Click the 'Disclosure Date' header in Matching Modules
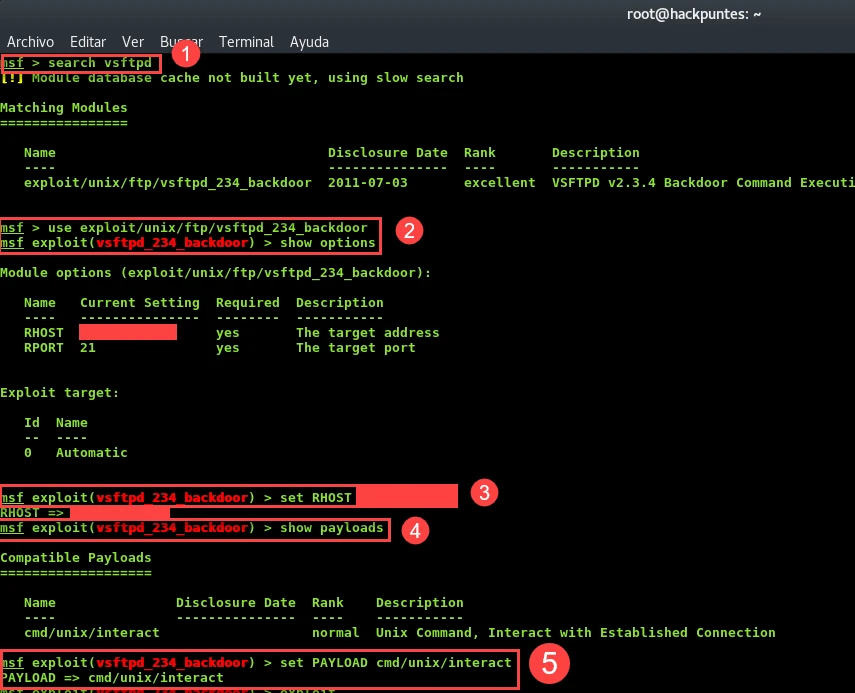The image size is (855, 693). (388, 153)
